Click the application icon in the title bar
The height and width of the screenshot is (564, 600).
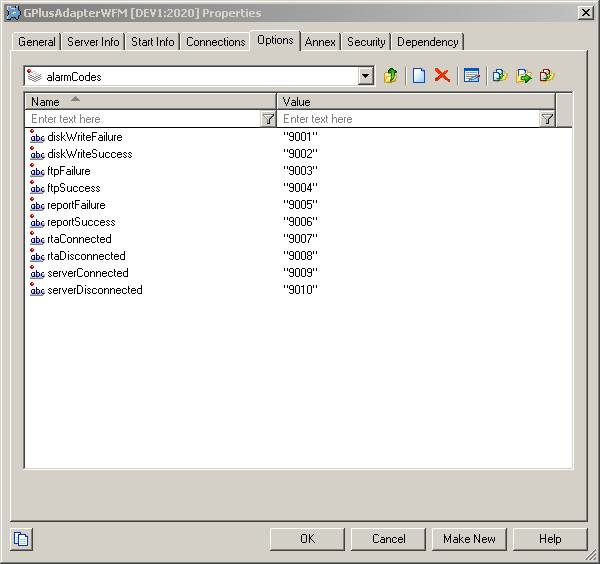click(x=13, y=13)
